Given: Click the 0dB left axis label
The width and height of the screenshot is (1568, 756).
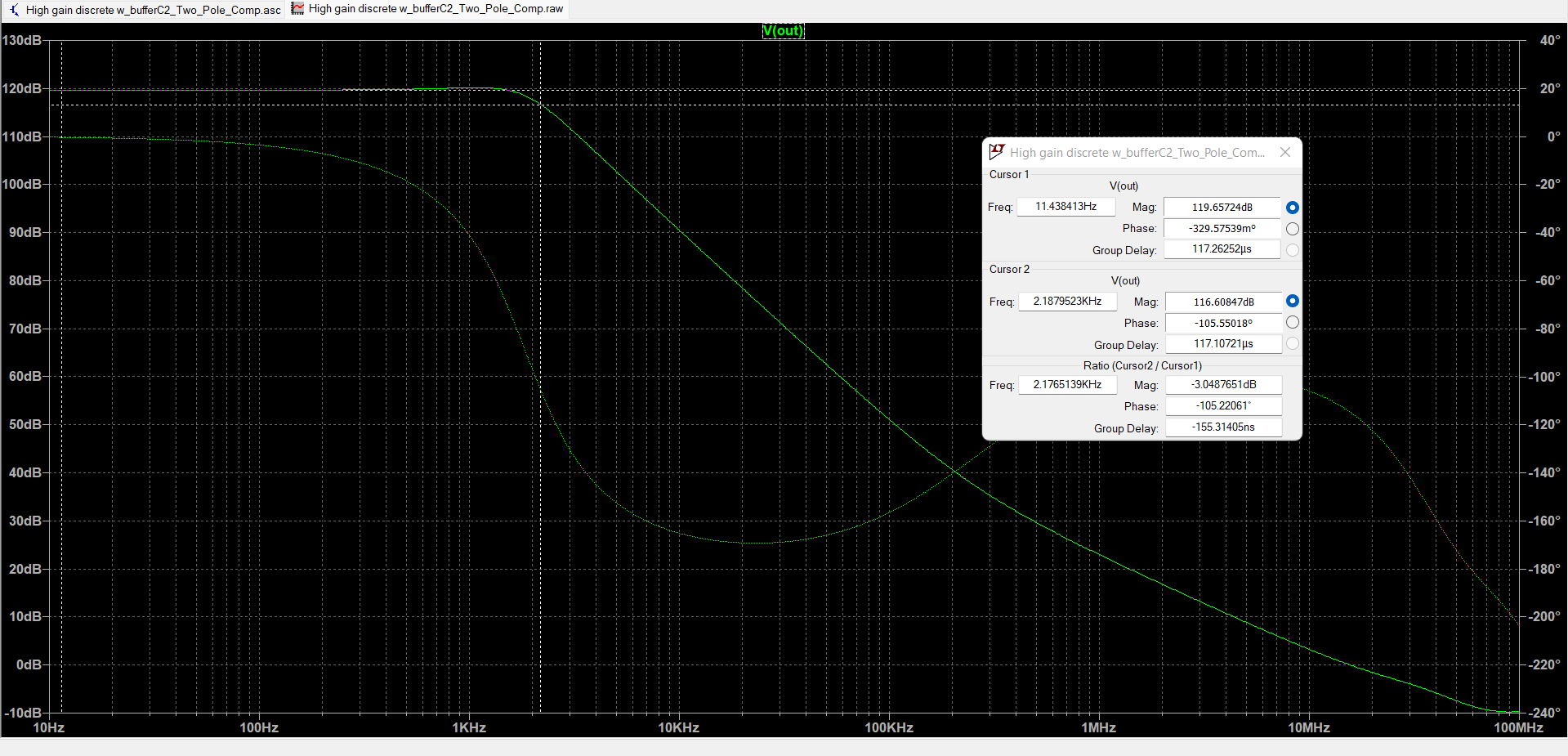Looking at the screenshot, I should 29,664.
